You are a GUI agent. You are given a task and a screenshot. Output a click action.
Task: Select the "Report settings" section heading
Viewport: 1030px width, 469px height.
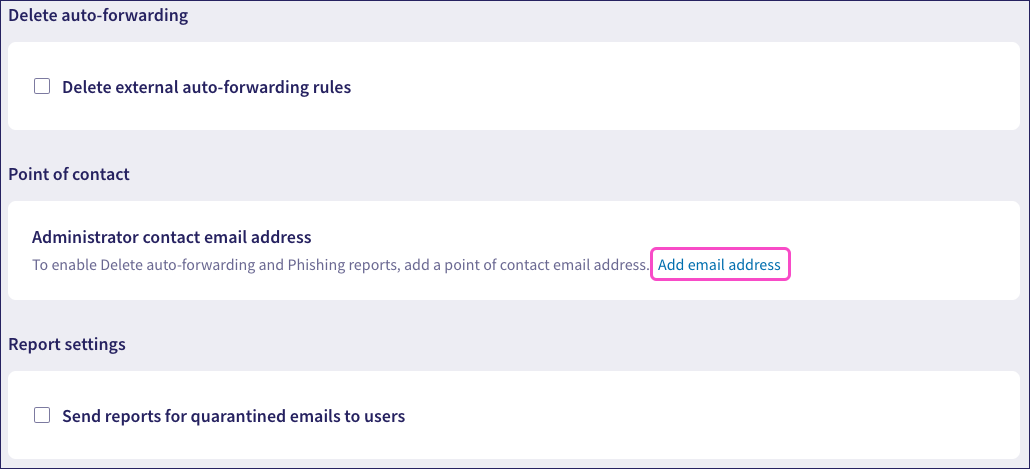point(67,344)
